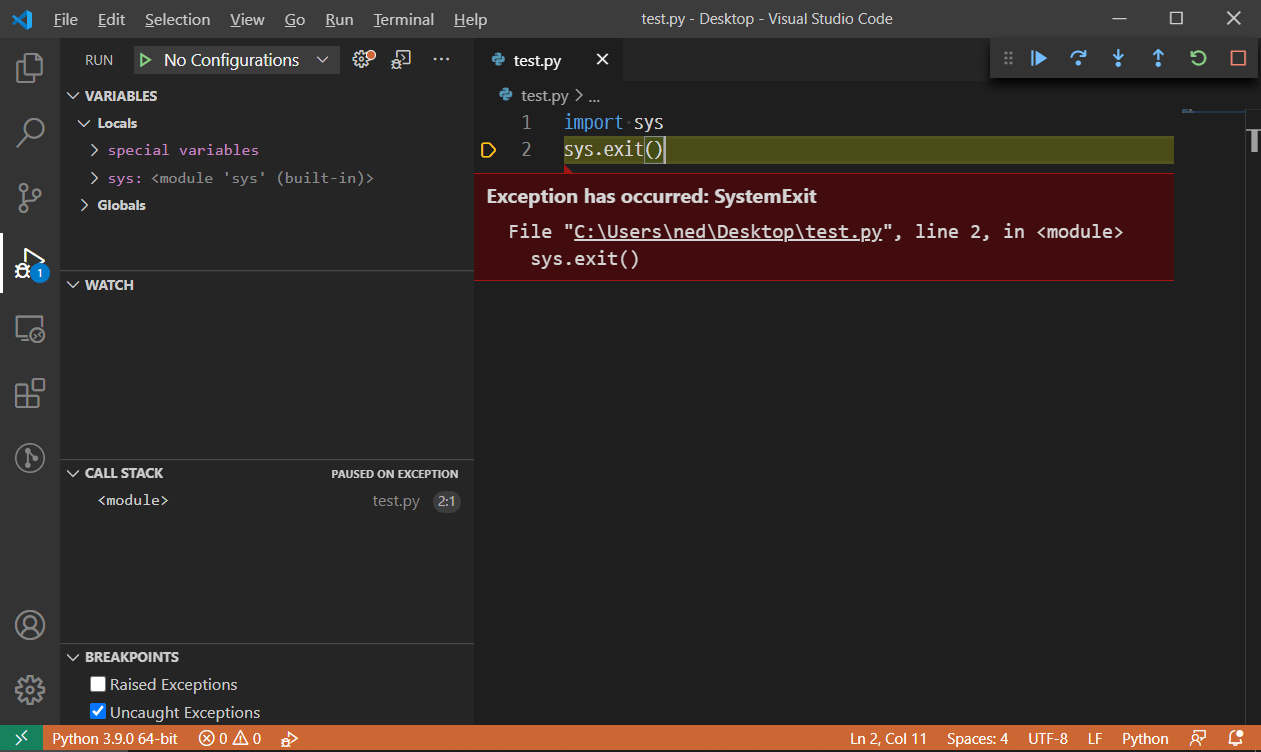
Task: Open the Search view in activity bar
Action: click(x=30, y=132)
